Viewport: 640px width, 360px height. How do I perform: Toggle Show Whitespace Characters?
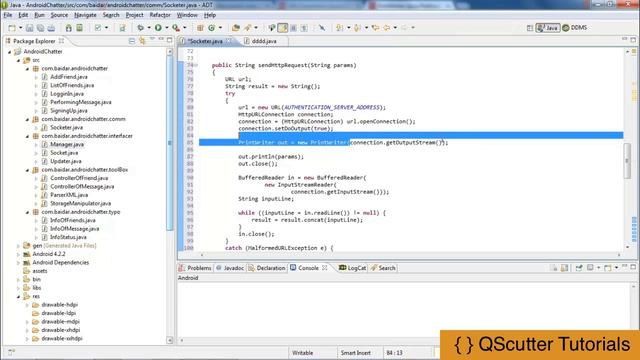[304, 28]
